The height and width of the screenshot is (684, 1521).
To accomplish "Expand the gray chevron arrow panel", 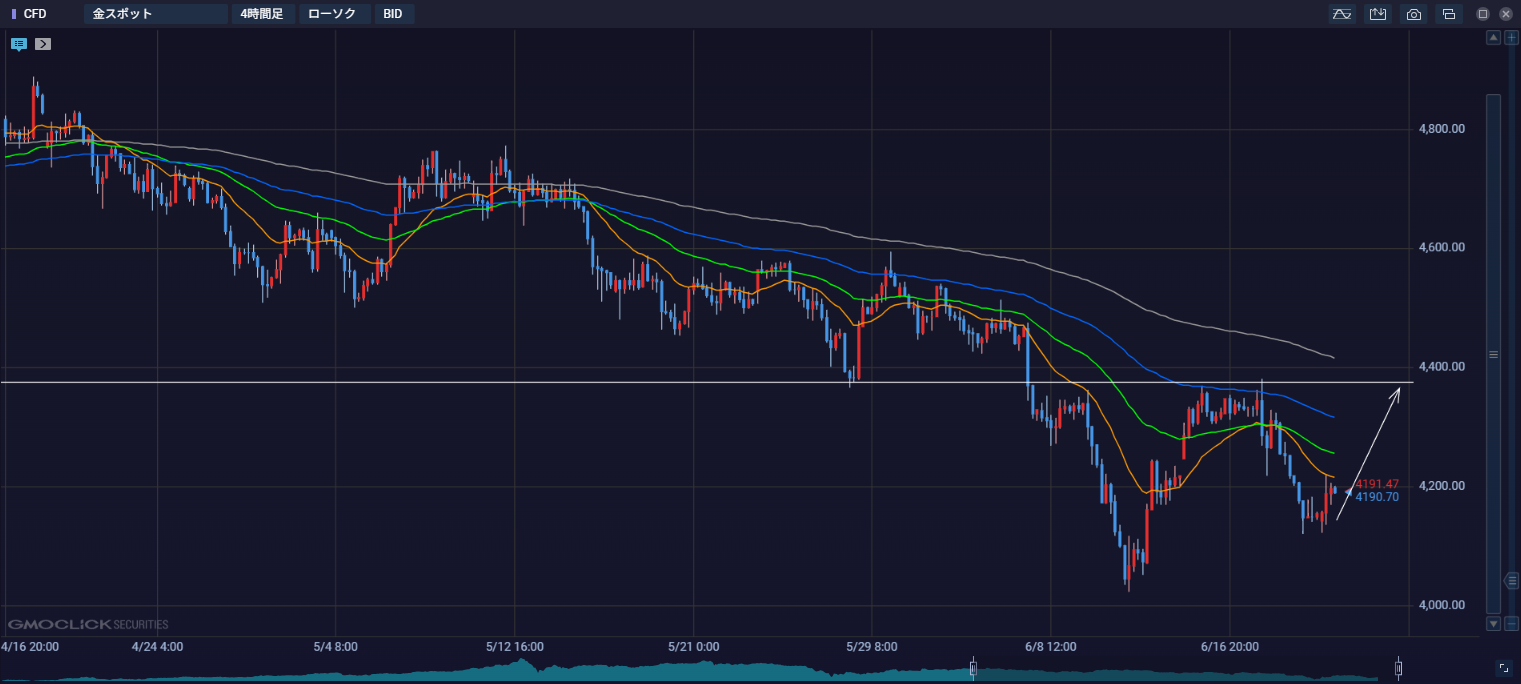I will click(x=42, y=44).
